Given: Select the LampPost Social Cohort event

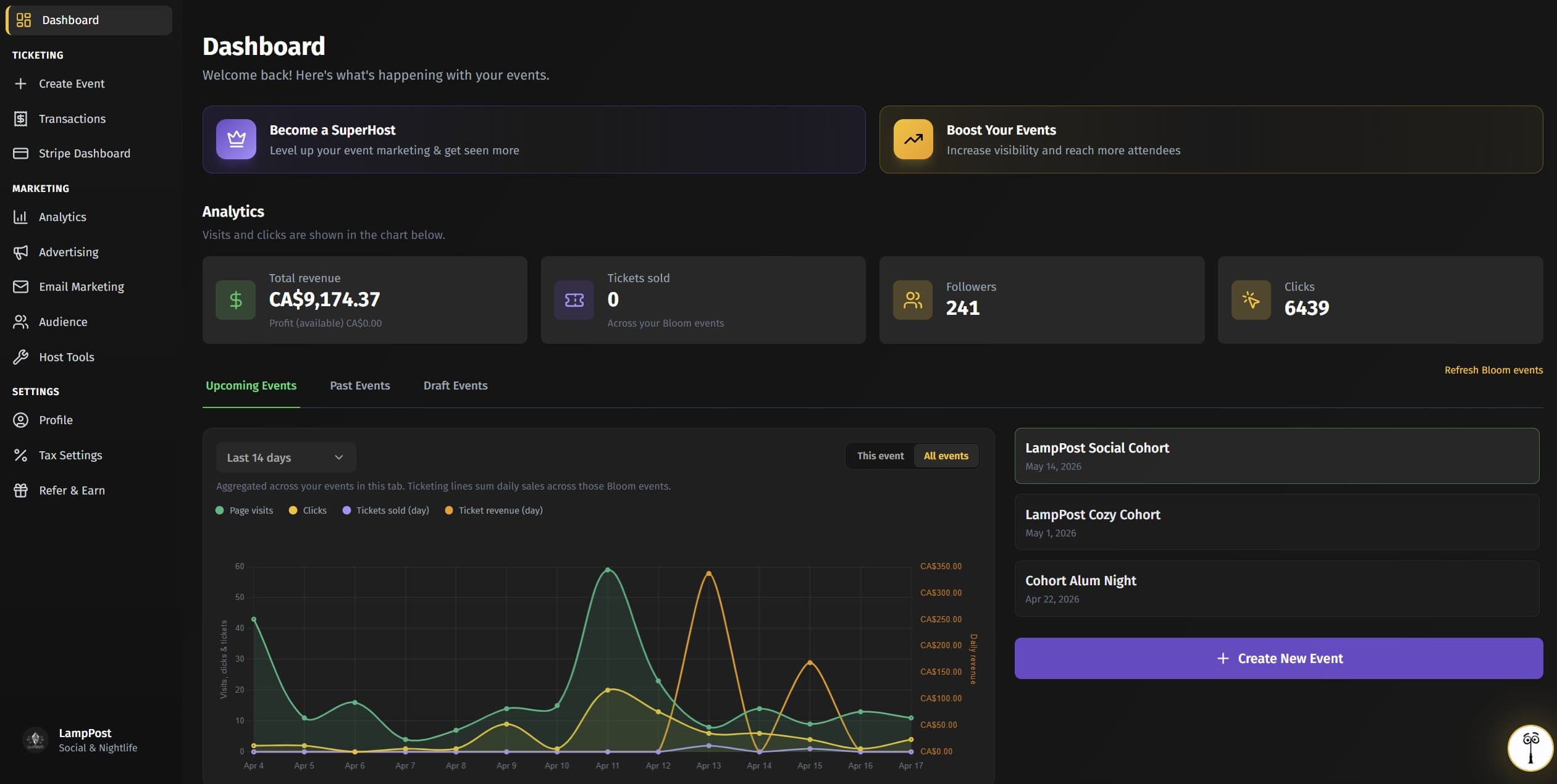Looking at the screenshot, I should tap(1277, 456).
